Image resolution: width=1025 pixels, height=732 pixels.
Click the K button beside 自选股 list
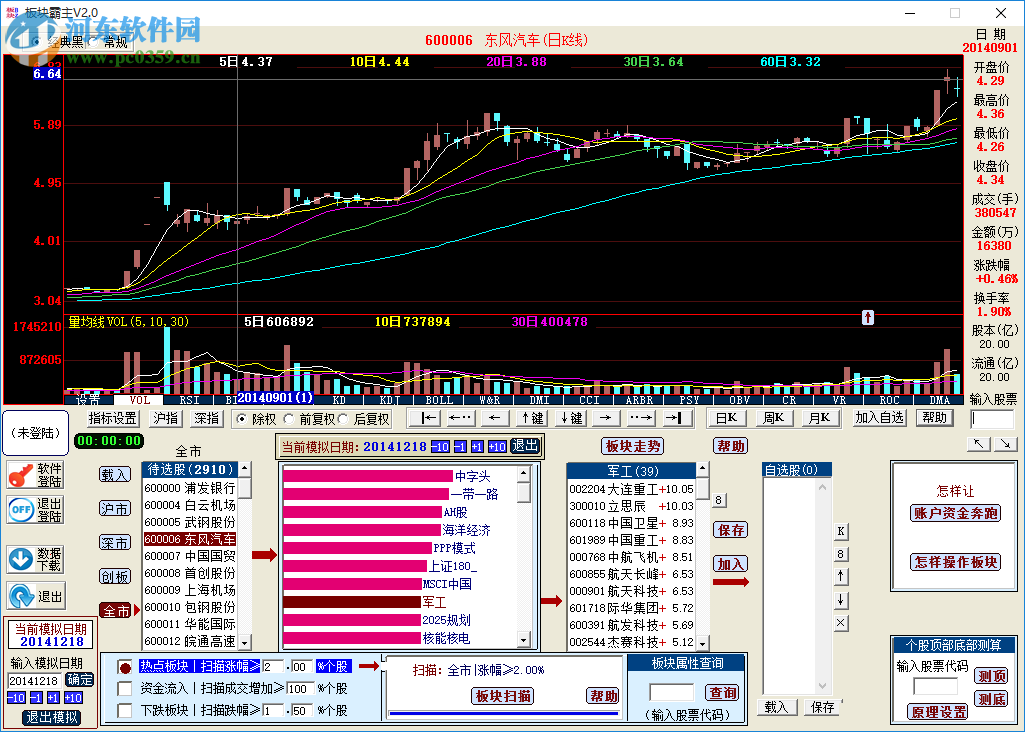tap(841, 531)
